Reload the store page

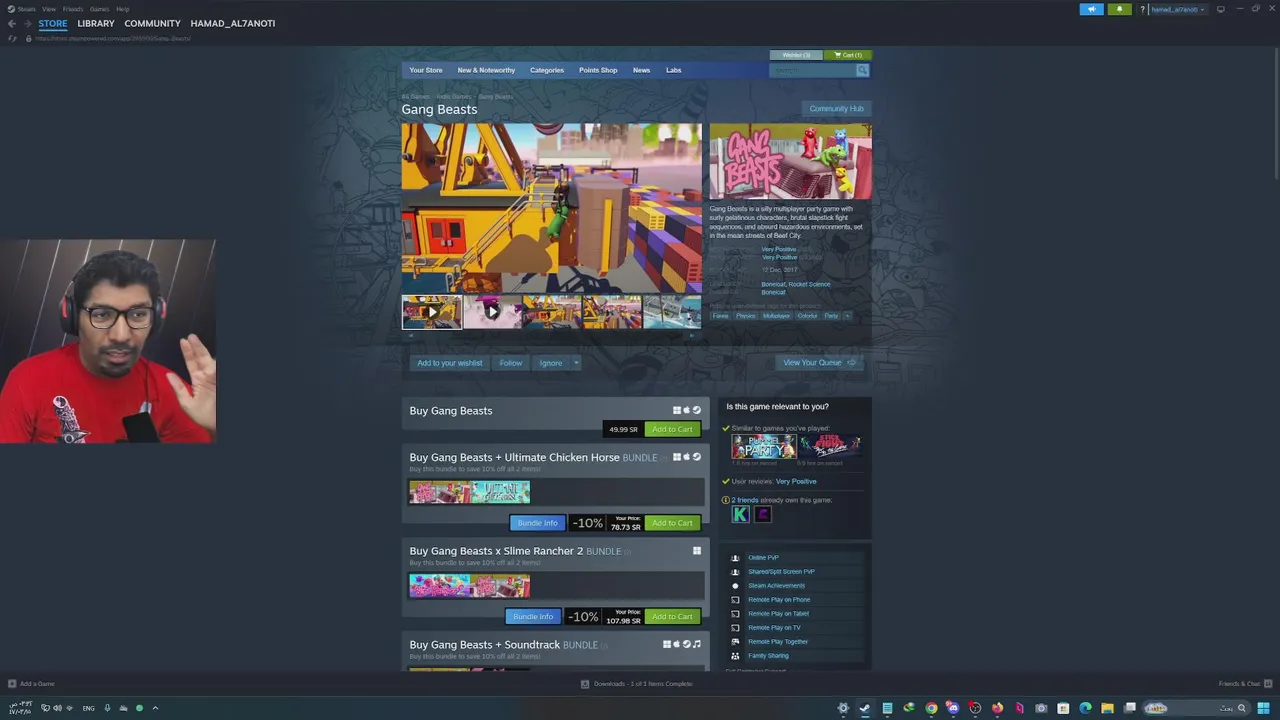pyautogui.click(x=12, y=38)
